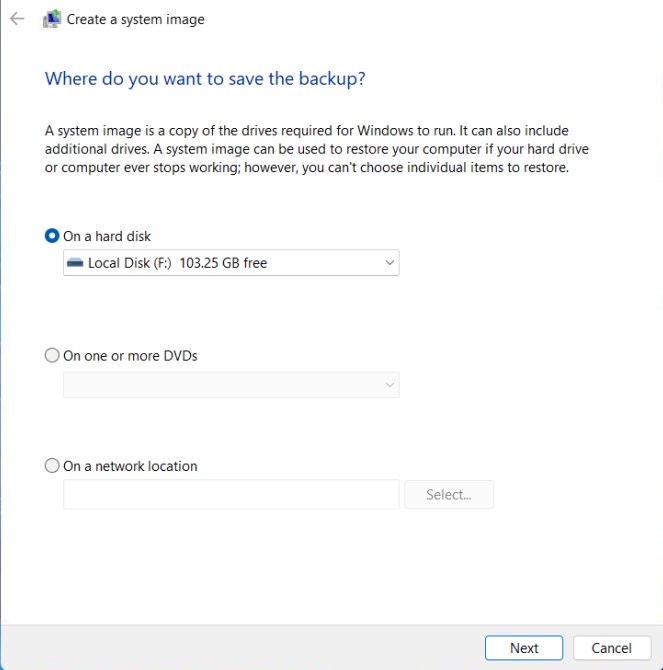
Task: Click the Create a system image title
Action: pos(135,19)
